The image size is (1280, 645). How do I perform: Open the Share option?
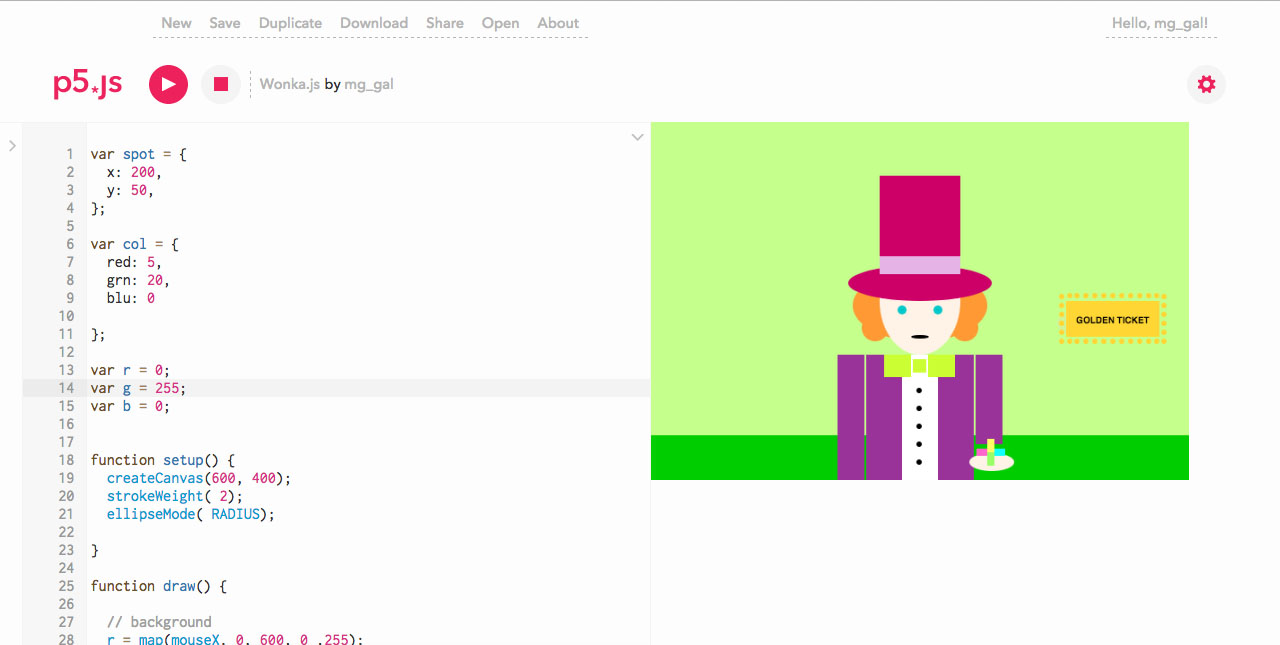pos(445,23)
